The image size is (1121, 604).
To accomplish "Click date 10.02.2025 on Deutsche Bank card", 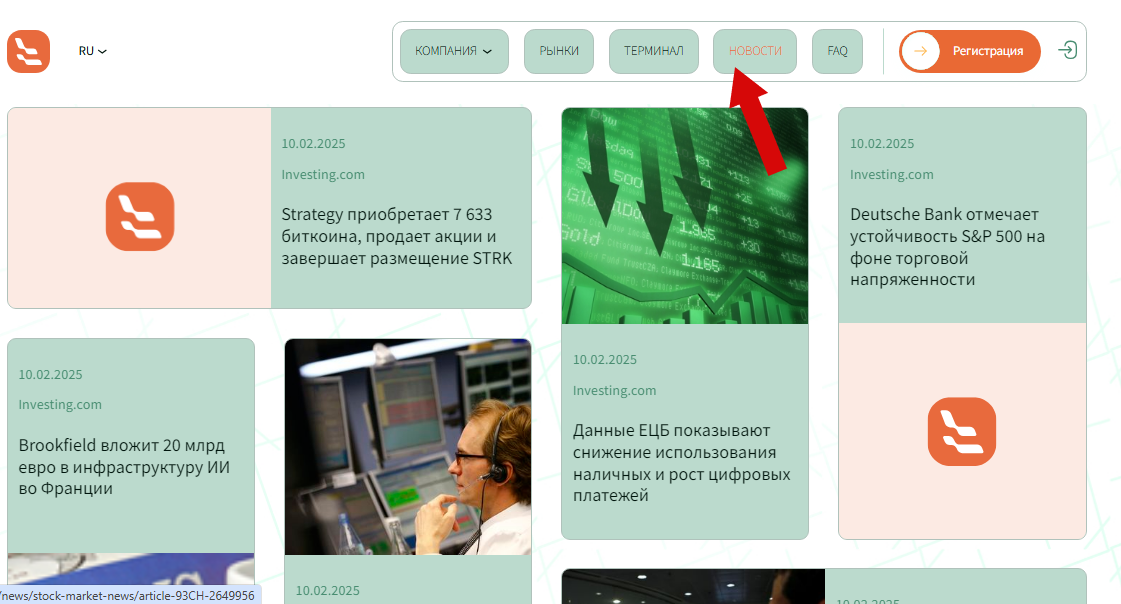I will point(882,144).
